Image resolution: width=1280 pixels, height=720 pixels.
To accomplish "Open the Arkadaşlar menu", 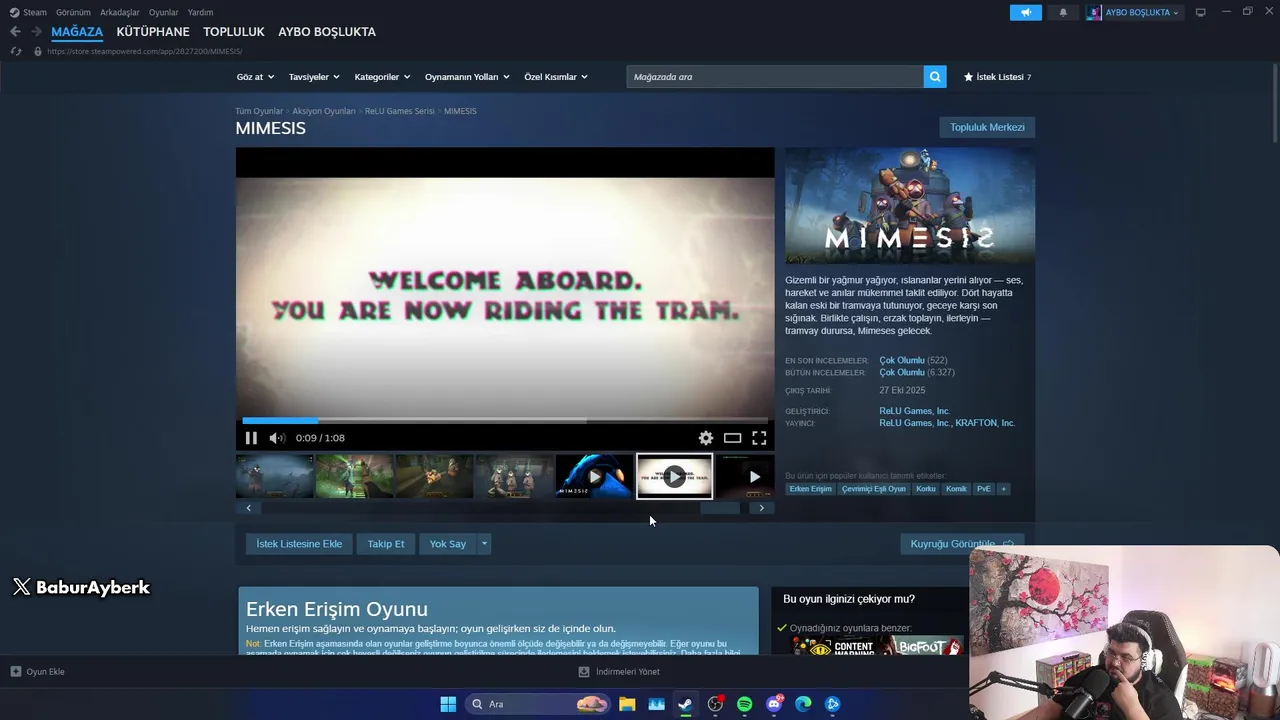I will point(120,12).
